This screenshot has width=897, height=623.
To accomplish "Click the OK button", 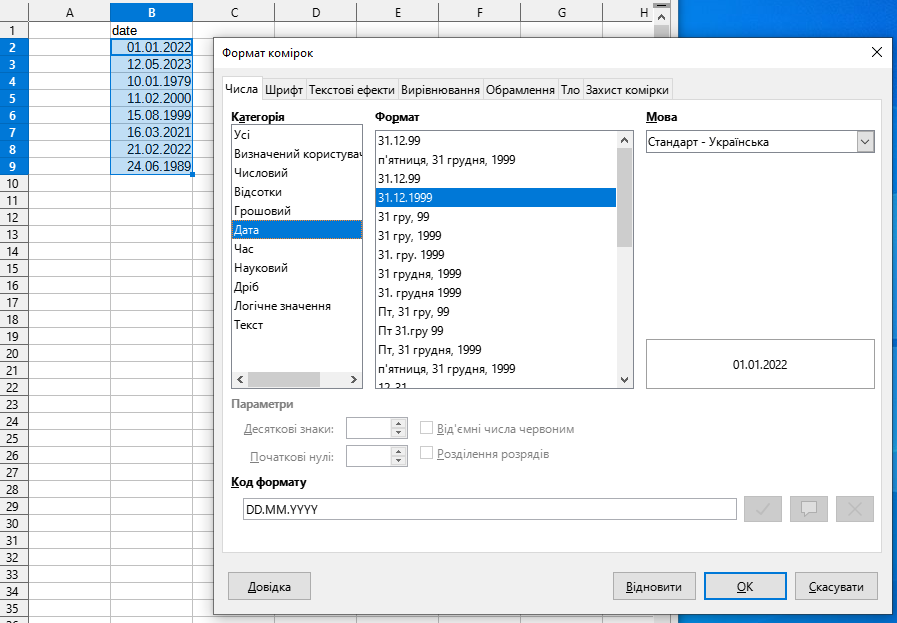I will point(744,586).
